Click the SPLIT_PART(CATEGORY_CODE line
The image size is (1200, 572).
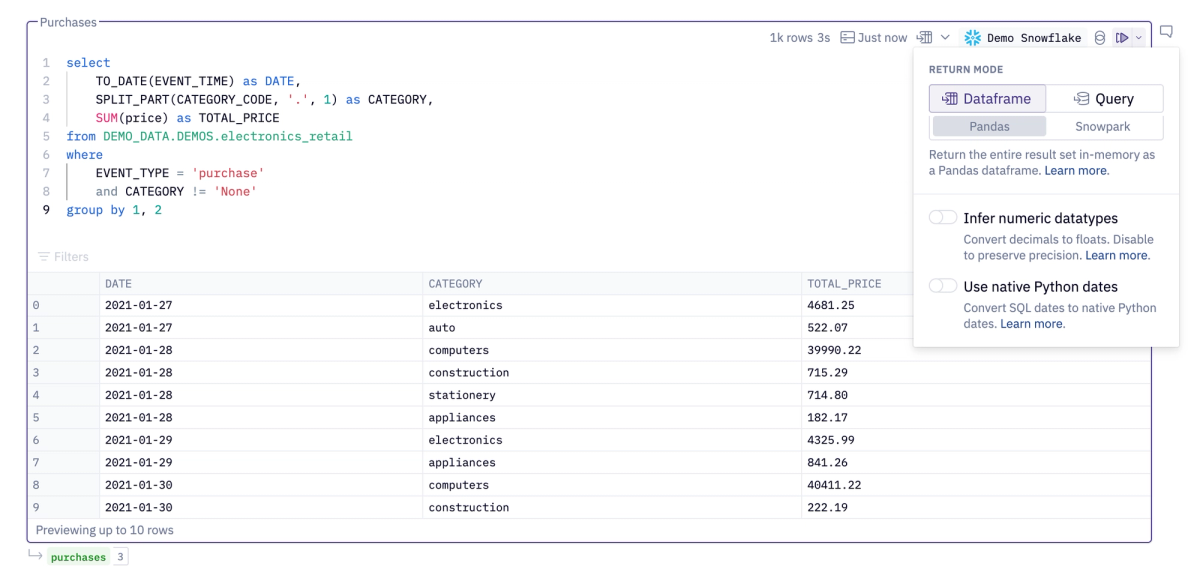(264, 99)
